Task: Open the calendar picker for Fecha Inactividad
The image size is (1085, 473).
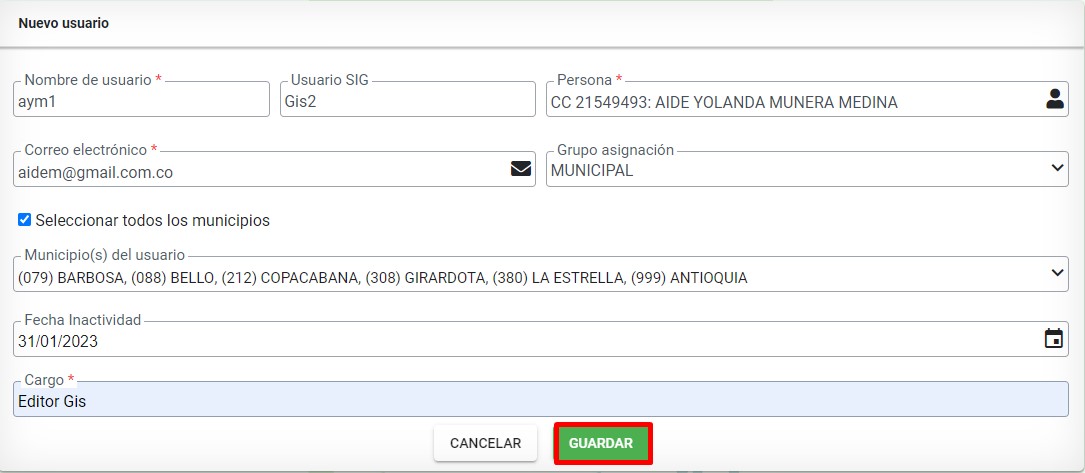Action: (x=1053, y=338)
